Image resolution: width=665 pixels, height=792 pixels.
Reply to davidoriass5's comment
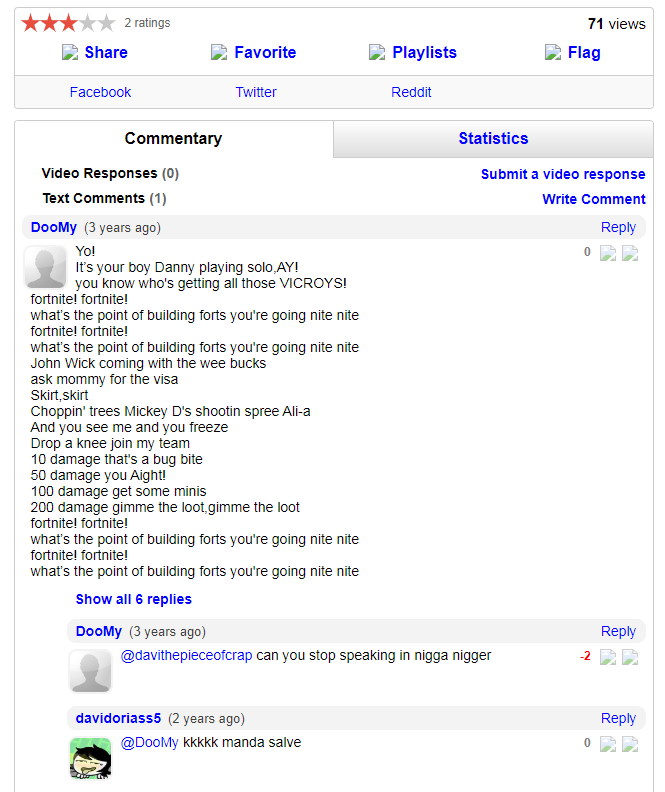(x=618, y=718)
